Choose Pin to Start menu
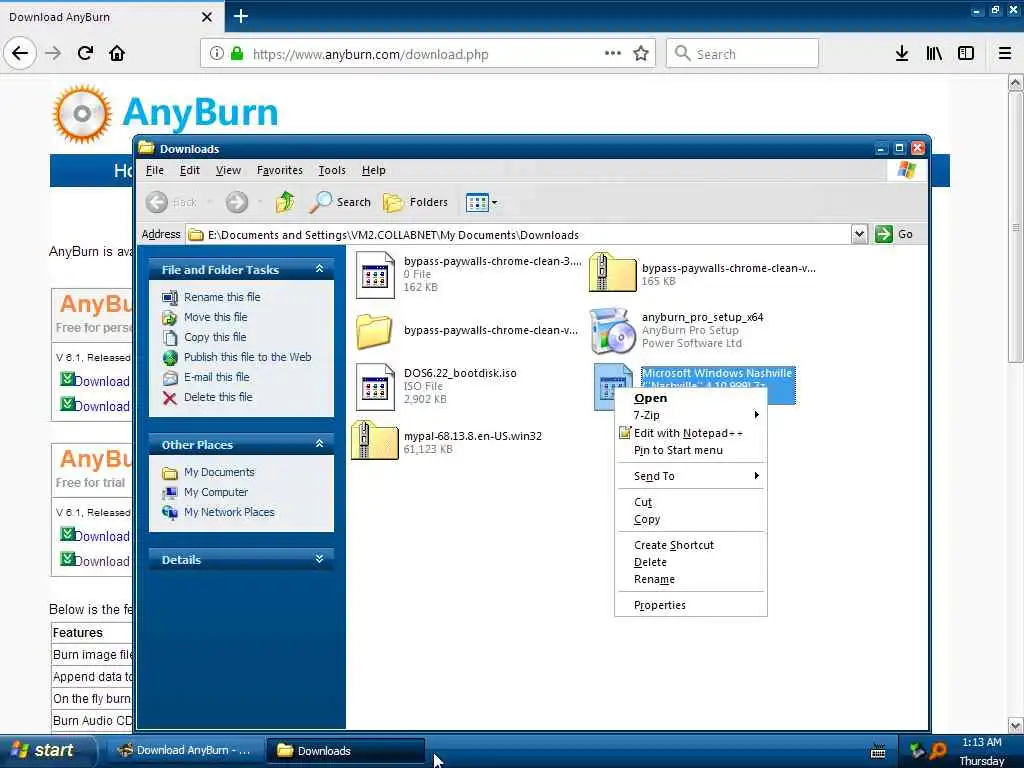 tap(691, 451)
